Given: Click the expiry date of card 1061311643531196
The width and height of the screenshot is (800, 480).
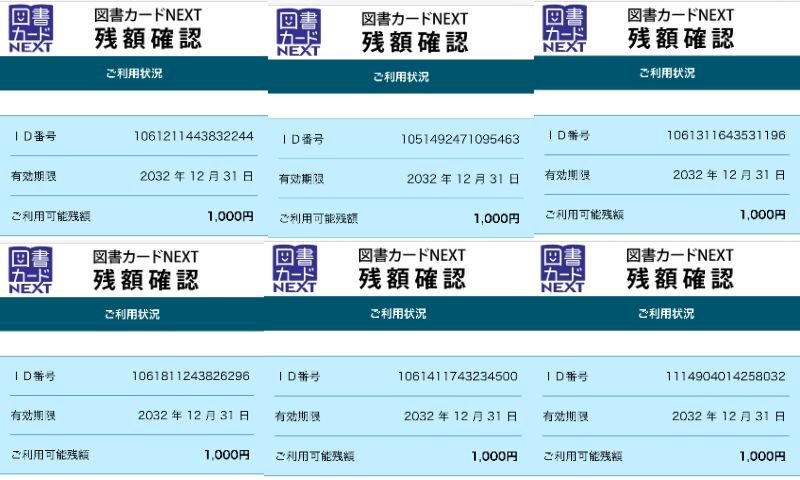Looking at the screenshot, I should click(729, 175).
